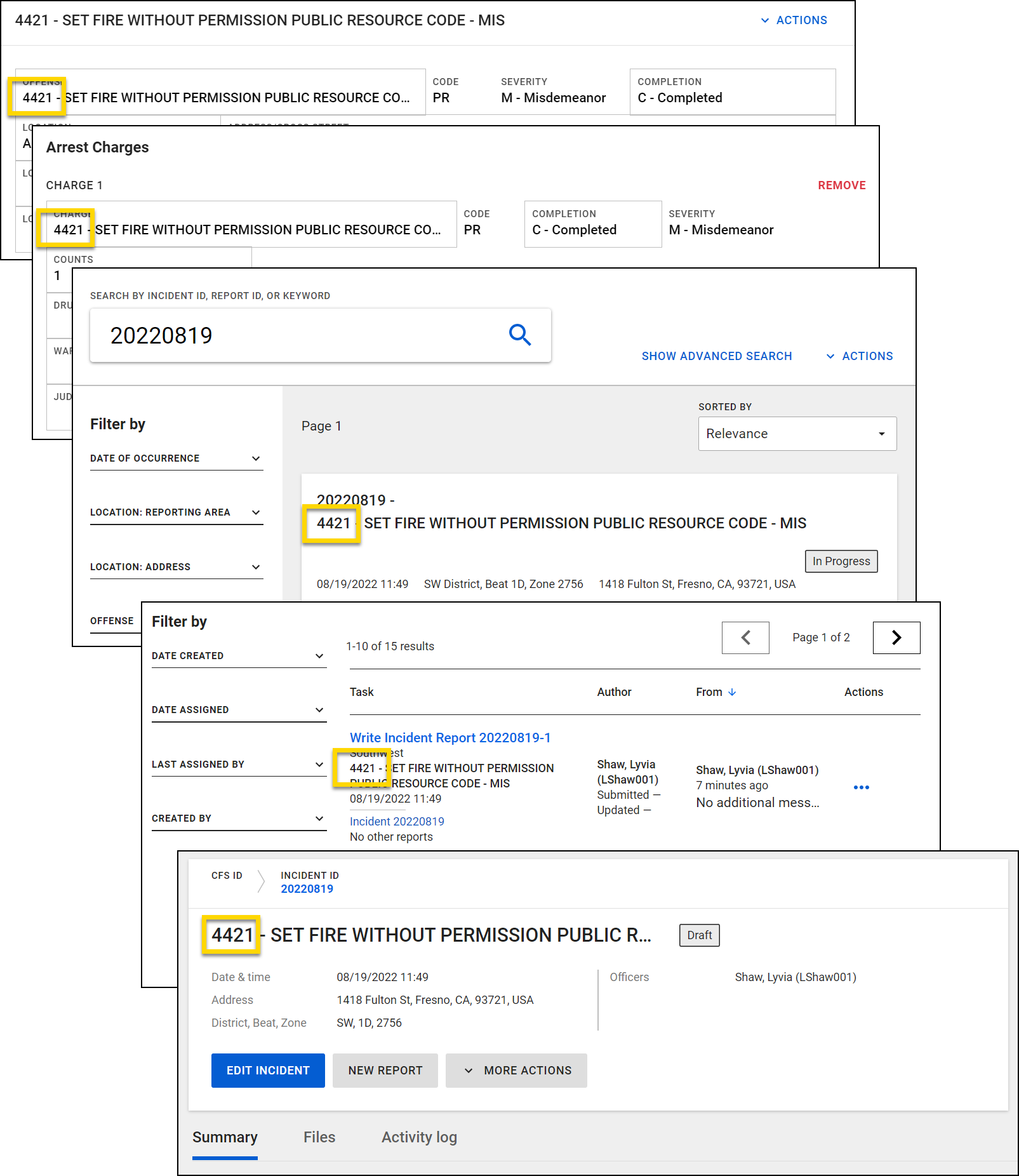Switch to the Activity log tab

[x=419, y=1137]
